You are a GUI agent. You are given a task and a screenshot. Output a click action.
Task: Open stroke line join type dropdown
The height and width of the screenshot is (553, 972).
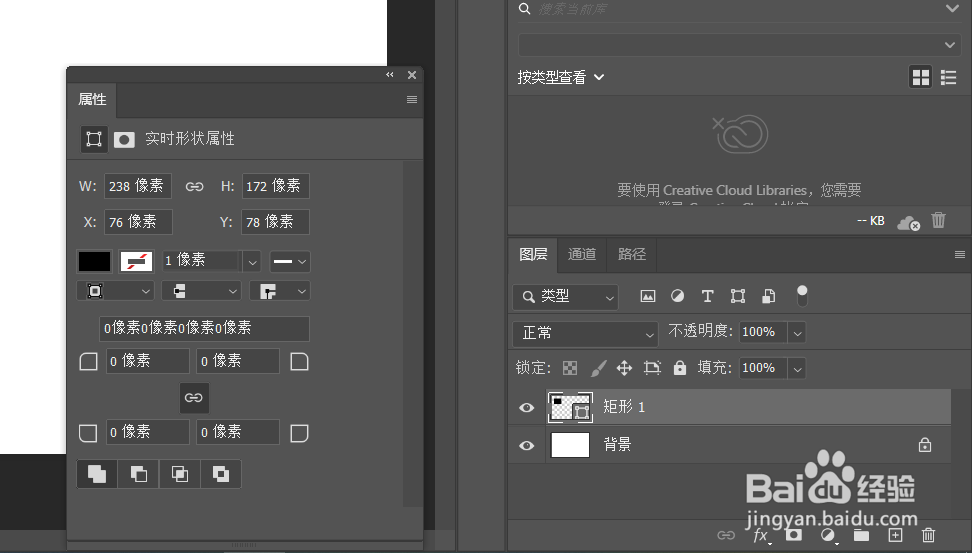tap(280, 291)
